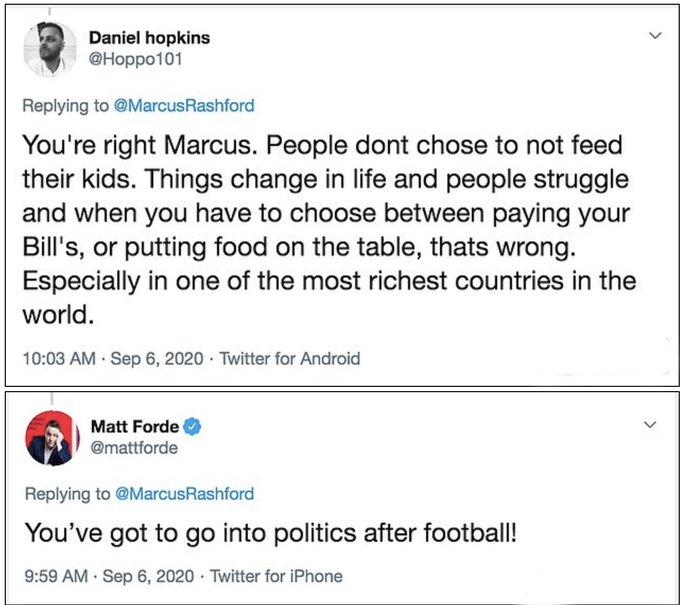The image size is (684, 605).
Task: Click the Matt Forde display name
Action: (135, 428)
